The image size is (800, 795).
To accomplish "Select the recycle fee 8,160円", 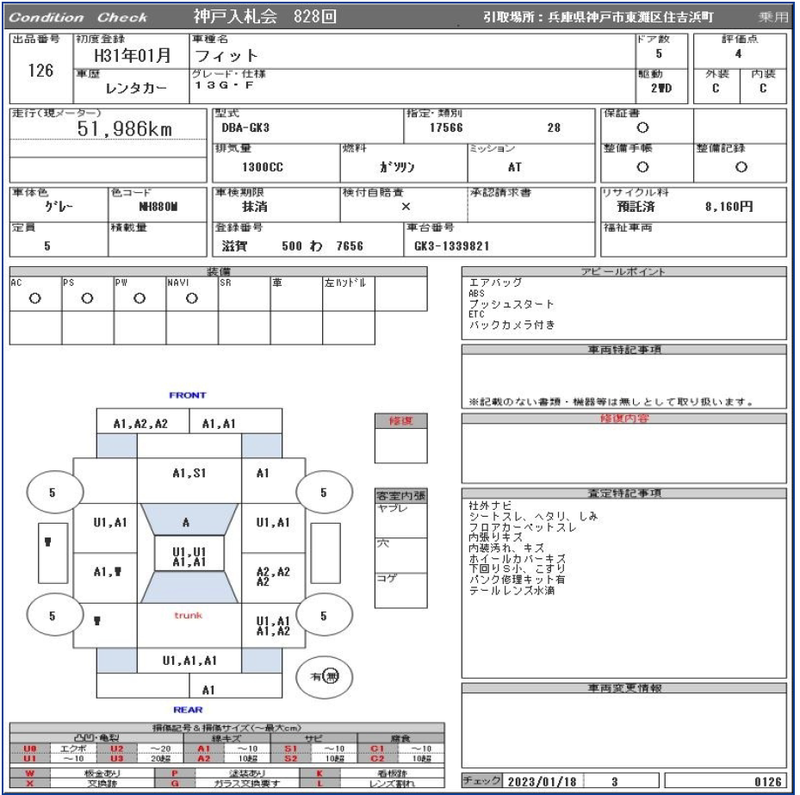I will pyautogui.click(x=729, y=207).
